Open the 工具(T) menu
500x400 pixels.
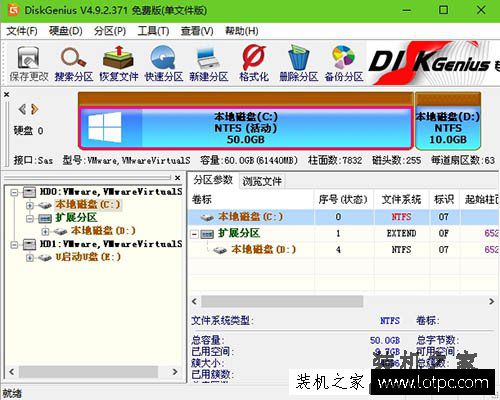coord(153,31)
